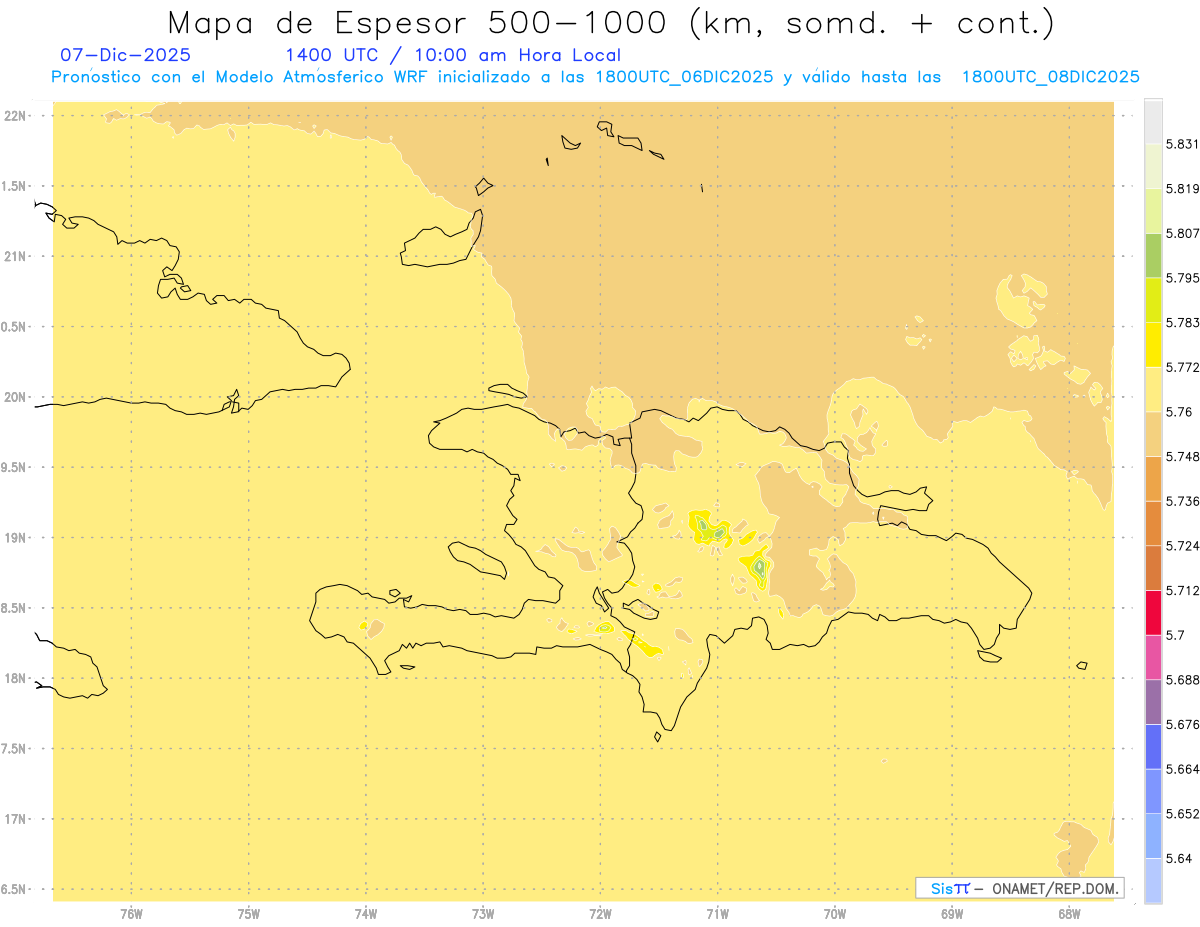
Task: Click the color scale value 5.748
Action: (1183, 457)
